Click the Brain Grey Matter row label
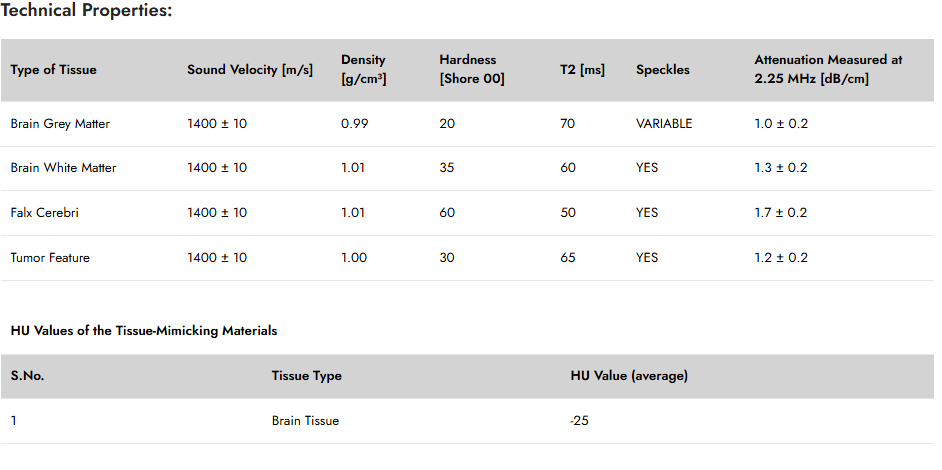 point(60,124)
